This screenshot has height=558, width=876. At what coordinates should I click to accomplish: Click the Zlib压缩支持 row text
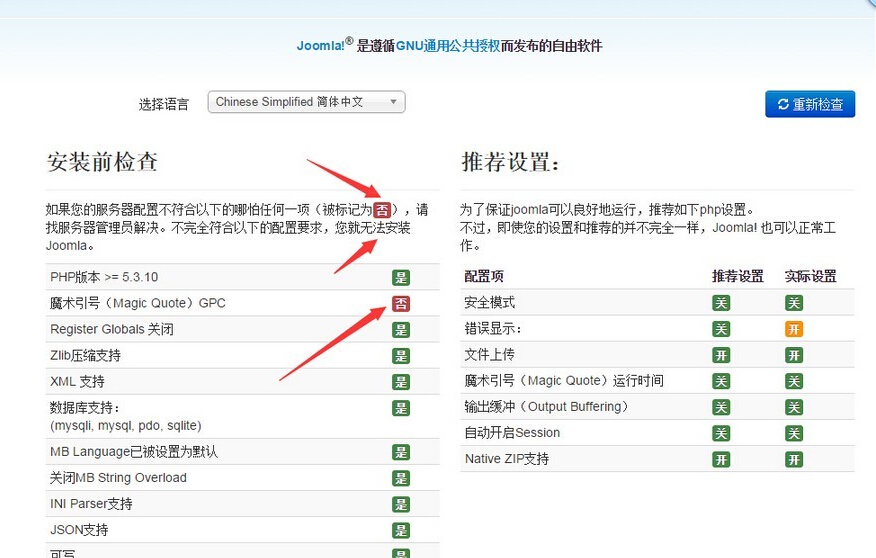(x=85, y=356)
